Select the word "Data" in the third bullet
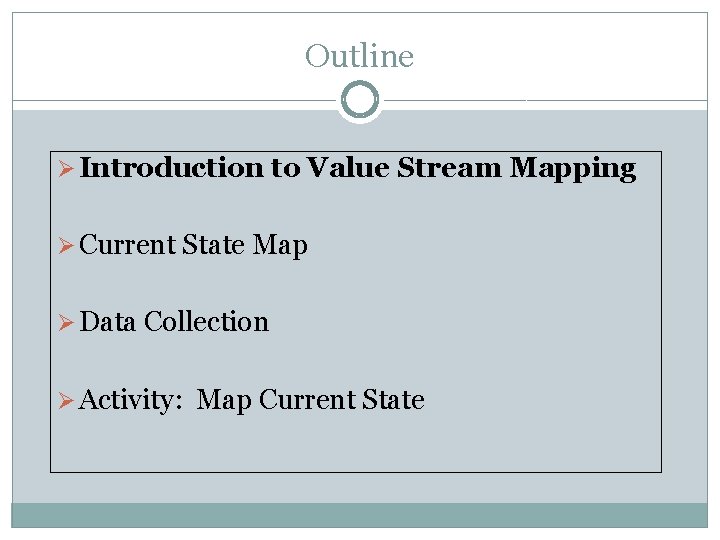The image size is (720, 540). 108,322
